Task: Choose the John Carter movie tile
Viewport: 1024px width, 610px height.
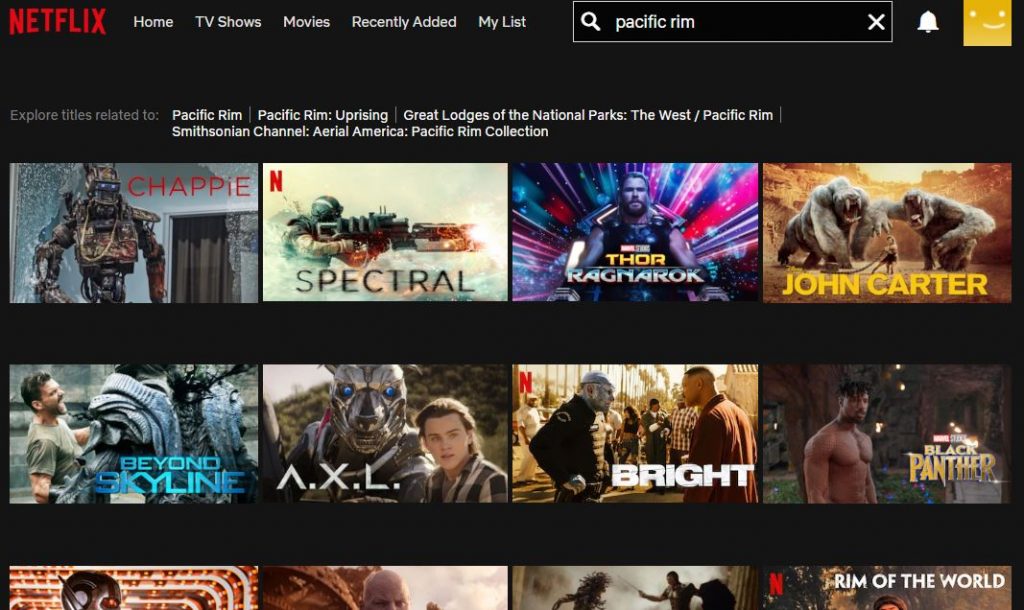Action: click(x=887, y=233)
